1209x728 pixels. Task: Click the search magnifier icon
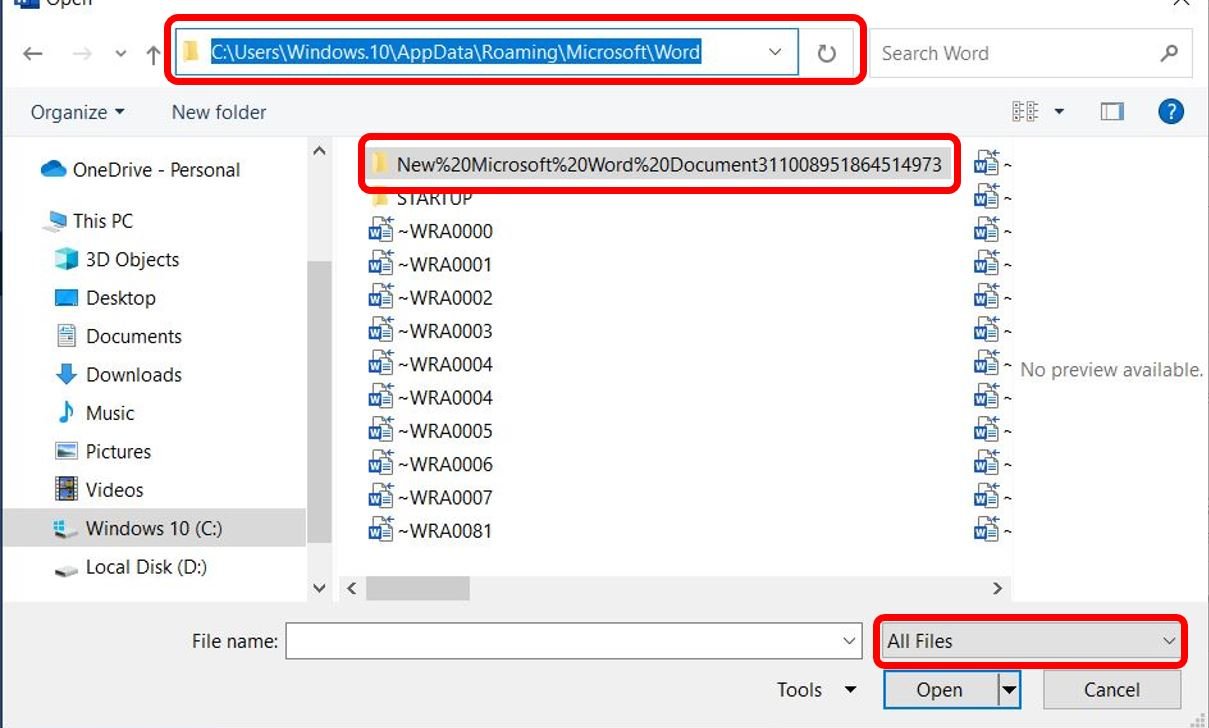click(1169, 53)
